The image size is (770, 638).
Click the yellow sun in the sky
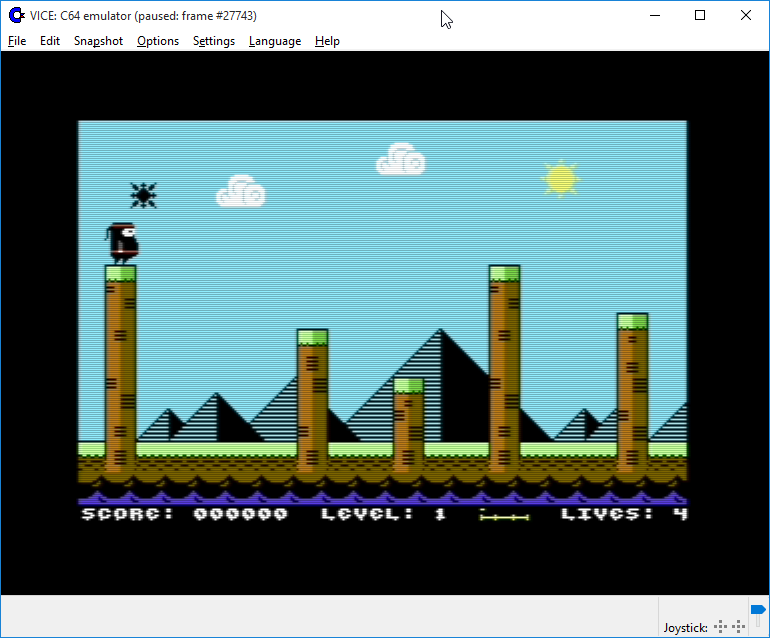(560, 178)
